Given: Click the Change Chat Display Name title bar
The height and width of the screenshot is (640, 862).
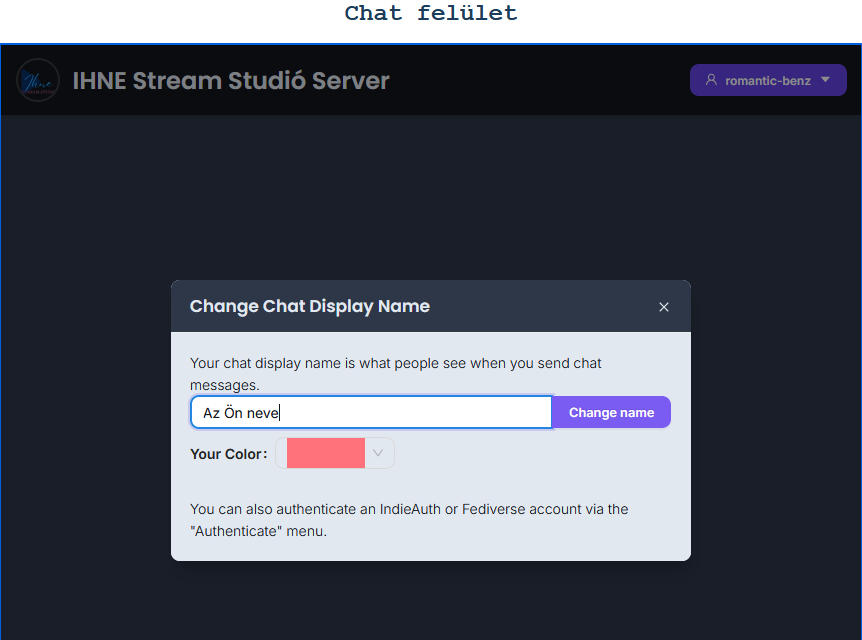Looking at the screenshot, I should coord(309,306).
